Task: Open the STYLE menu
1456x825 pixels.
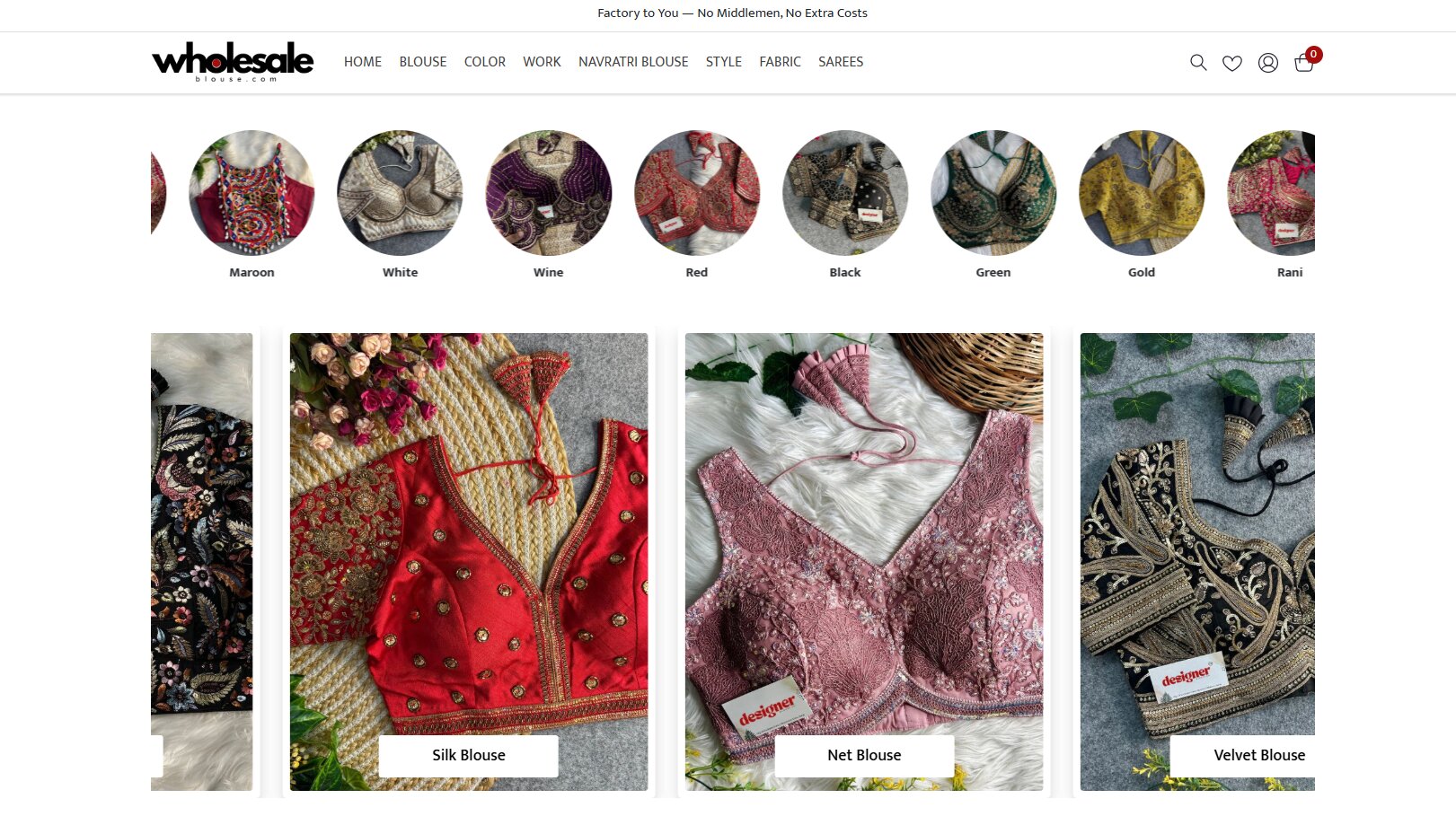Action: (x=724, y=62)
